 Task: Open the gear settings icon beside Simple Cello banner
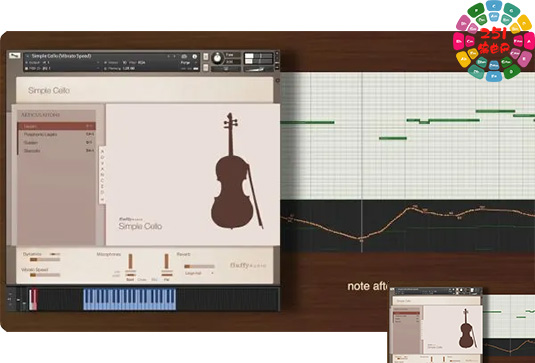click(x=277, y=81)
